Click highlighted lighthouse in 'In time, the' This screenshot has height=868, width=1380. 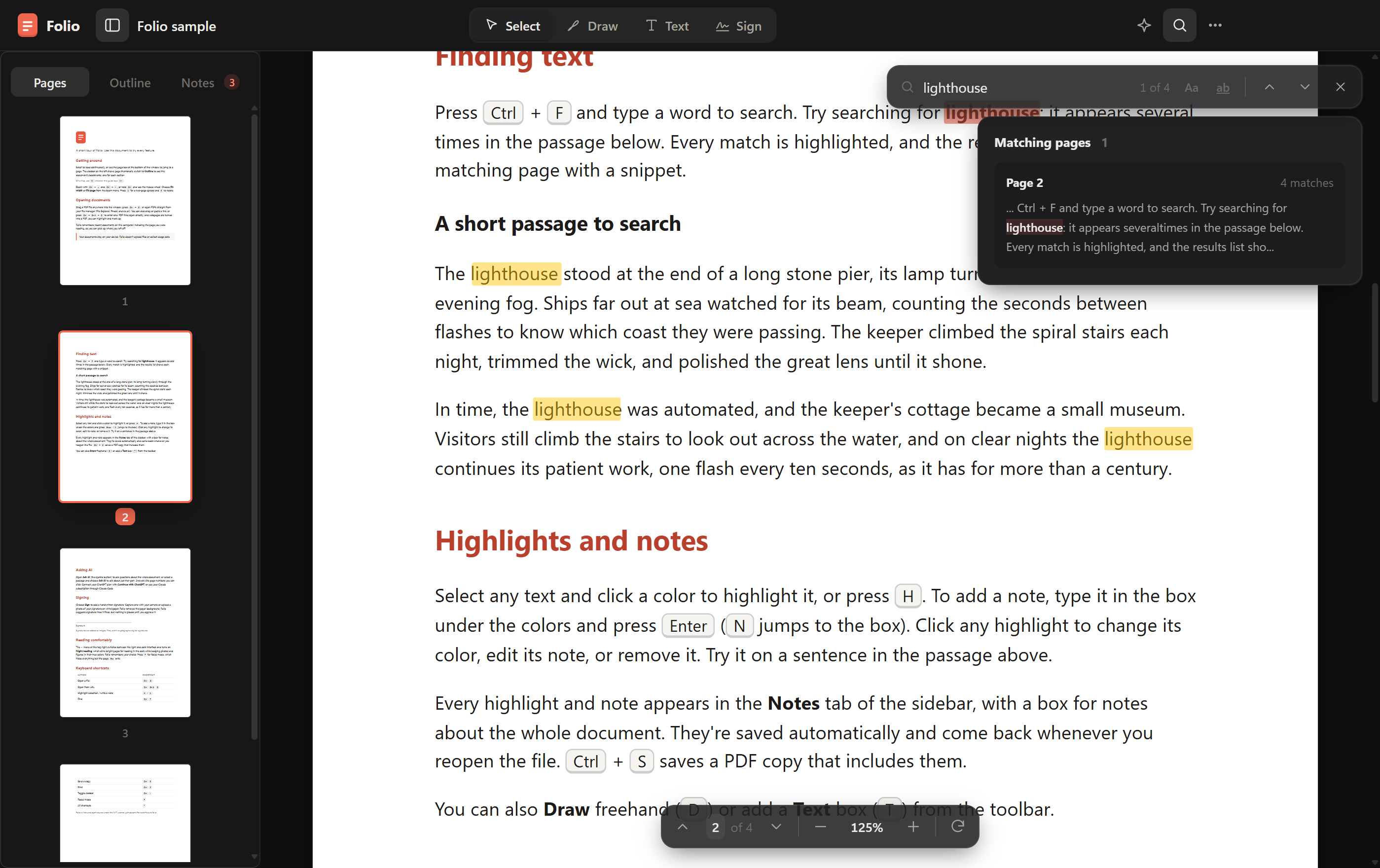pos(577,410)
